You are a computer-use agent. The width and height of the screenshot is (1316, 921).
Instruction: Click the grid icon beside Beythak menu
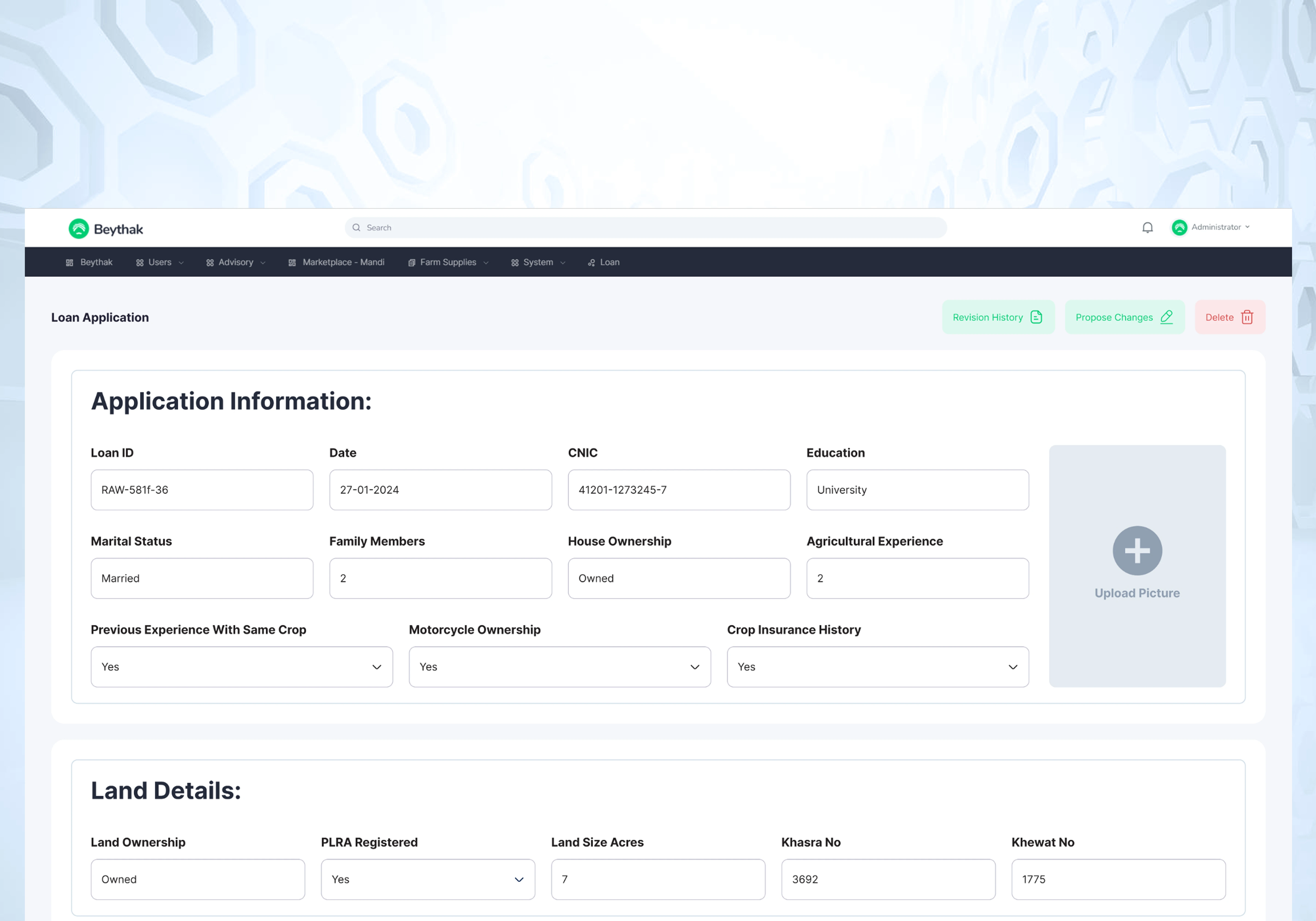pyautogui.click(x=69, y=262)
